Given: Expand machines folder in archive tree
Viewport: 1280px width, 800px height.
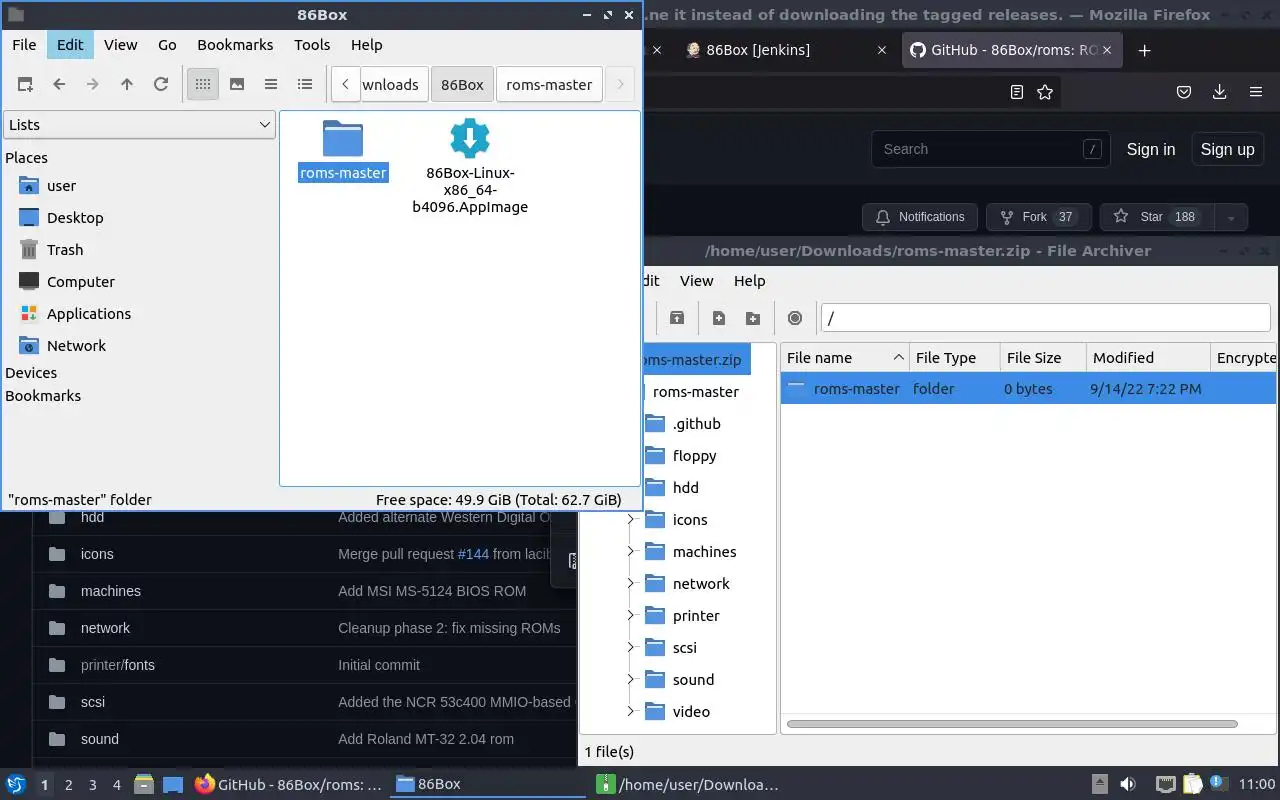Looking at the screenshot, I should 631,552.
